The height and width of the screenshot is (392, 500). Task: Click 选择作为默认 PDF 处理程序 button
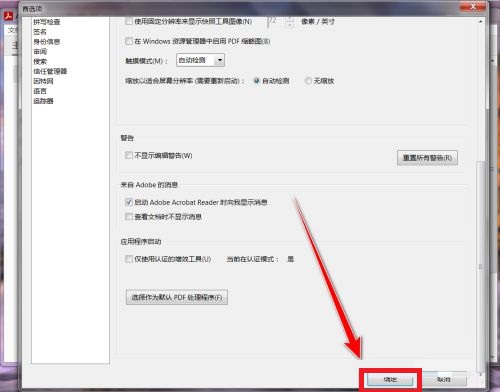point(177,297)
